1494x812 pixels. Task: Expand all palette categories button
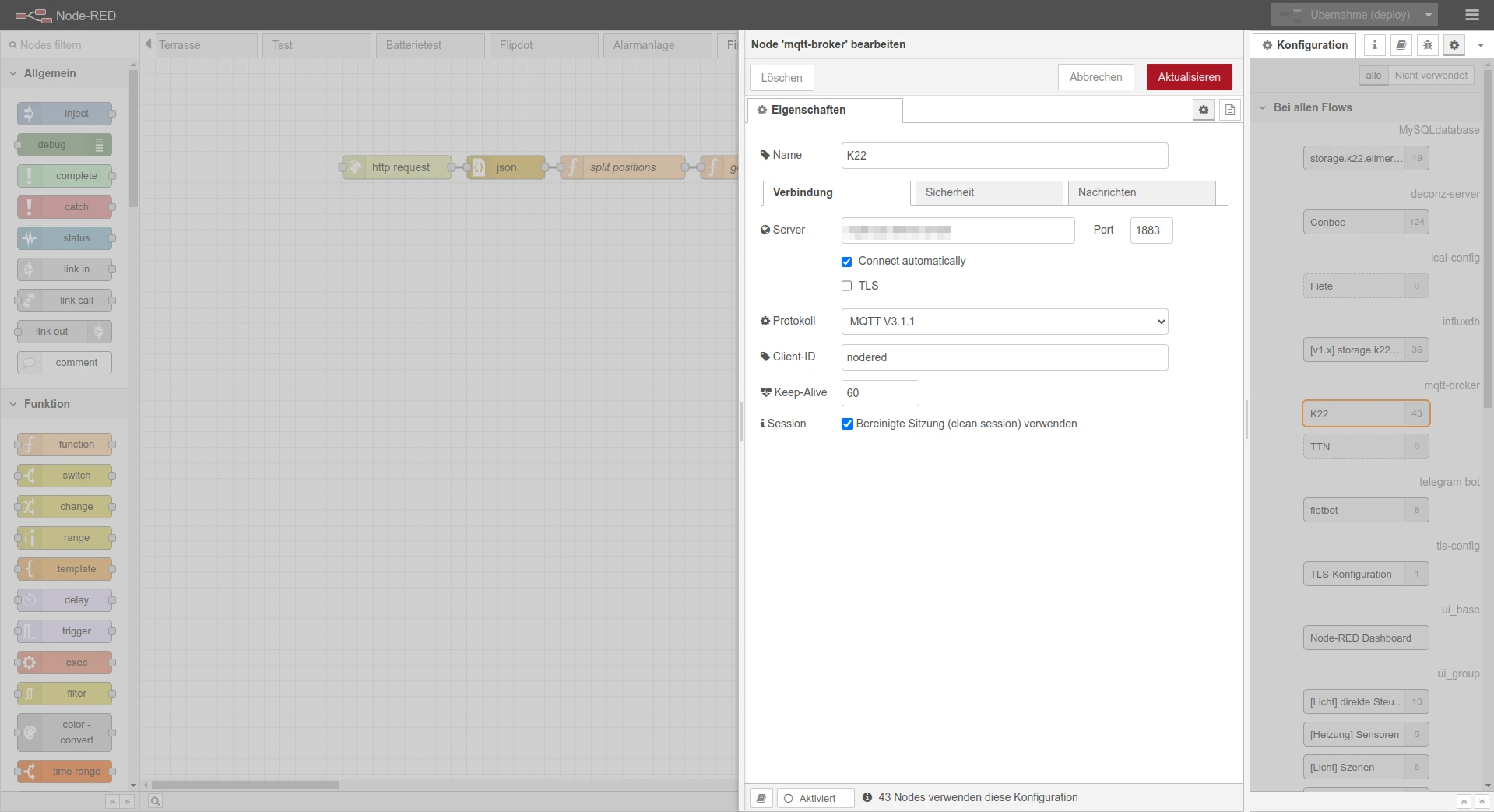(x=127, y=801)
